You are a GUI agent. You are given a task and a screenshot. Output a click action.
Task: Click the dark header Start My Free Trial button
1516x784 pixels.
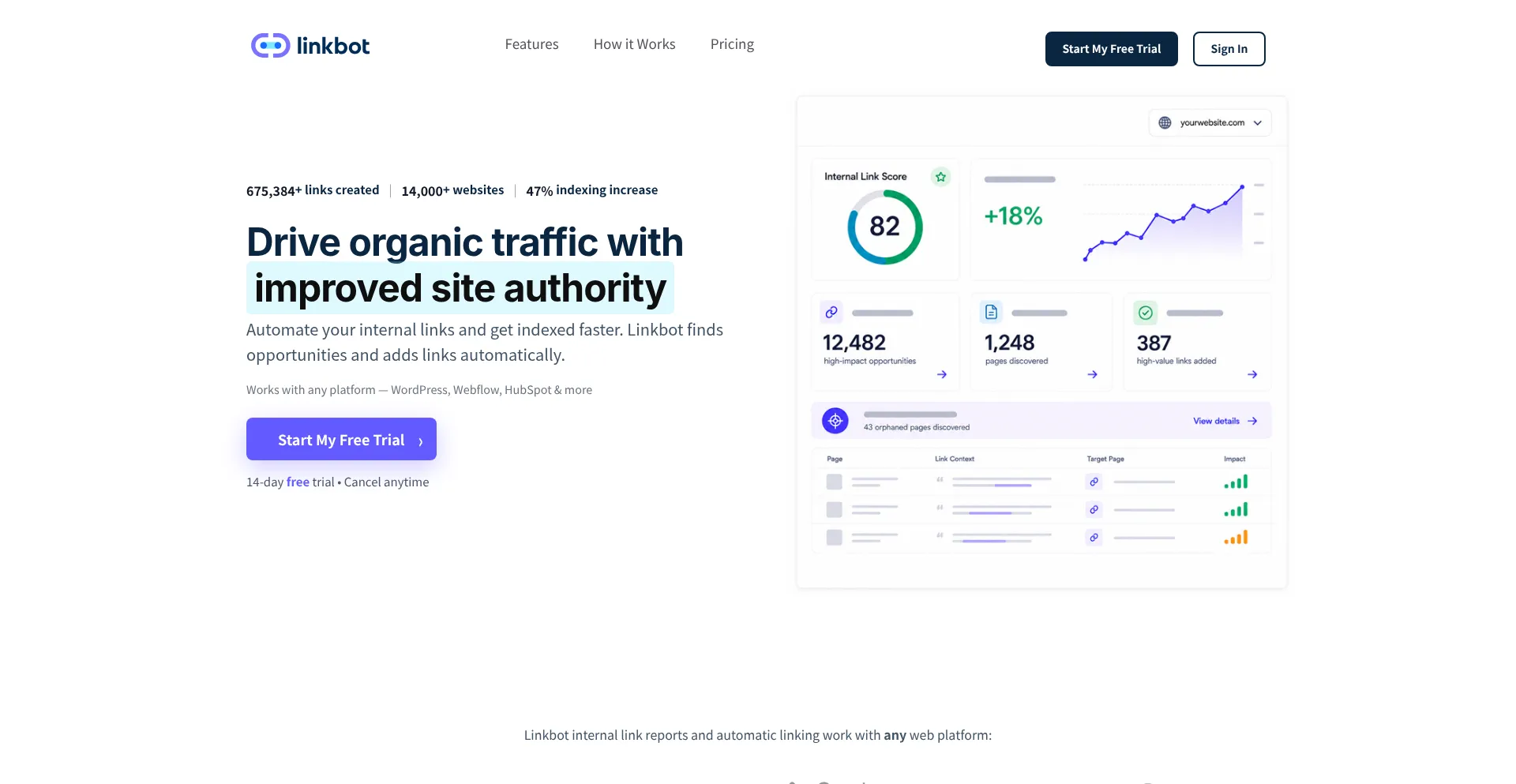[1111, 49]
